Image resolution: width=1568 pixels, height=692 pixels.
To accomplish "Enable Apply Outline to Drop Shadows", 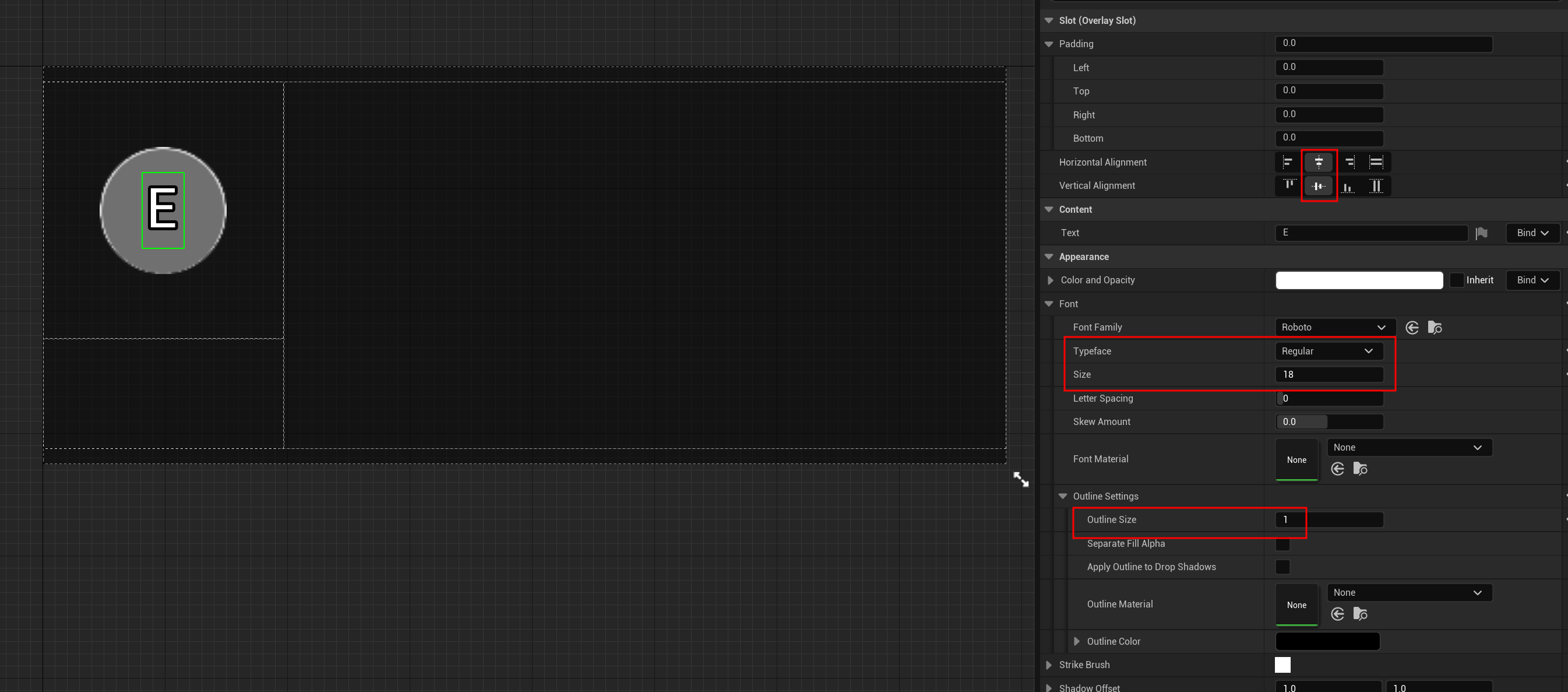I will [1282, 567].
